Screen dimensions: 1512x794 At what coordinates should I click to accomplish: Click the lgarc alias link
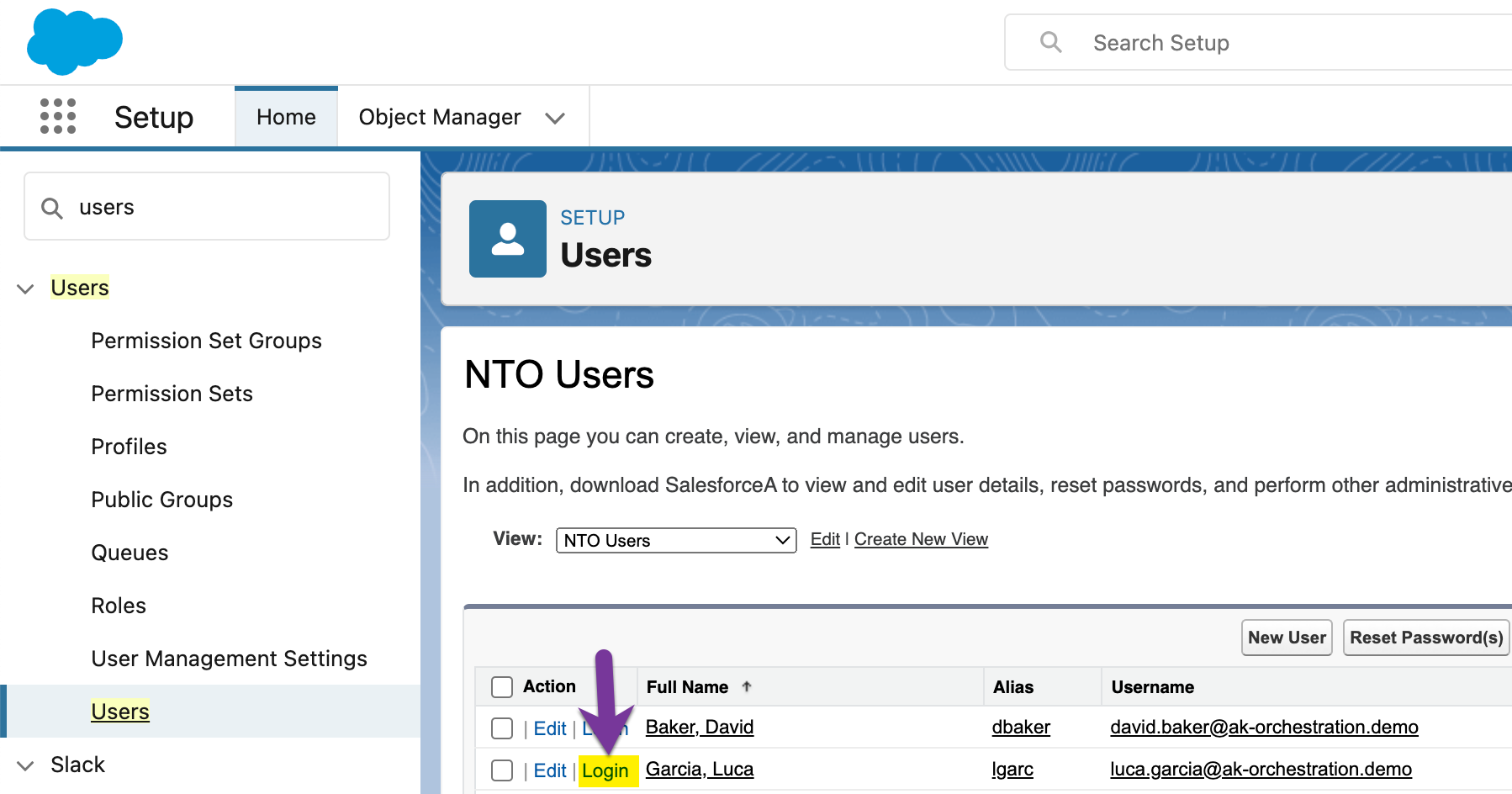[1012, 769]
